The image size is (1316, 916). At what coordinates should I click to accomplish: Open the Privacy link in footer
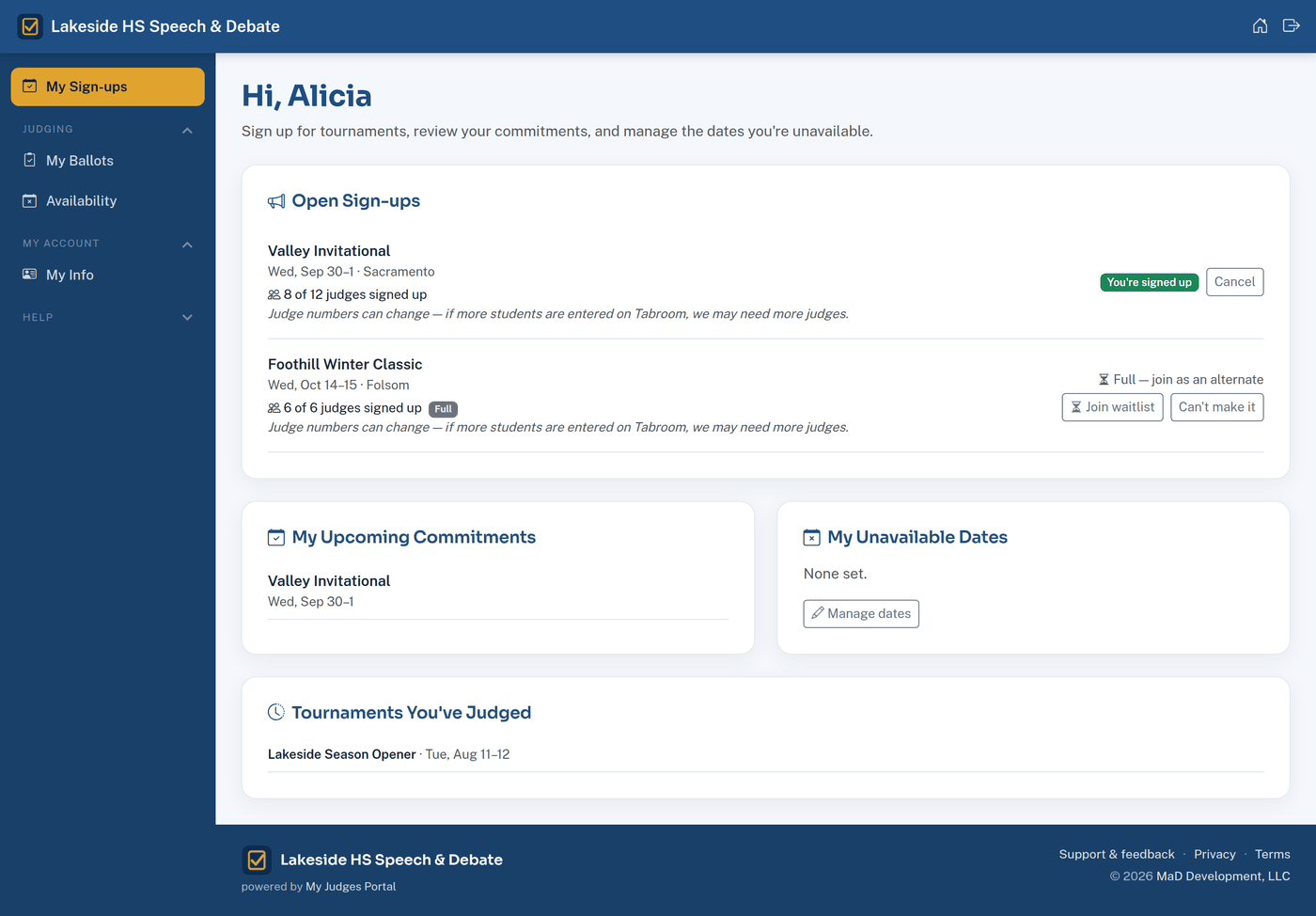click(1214, 854)
